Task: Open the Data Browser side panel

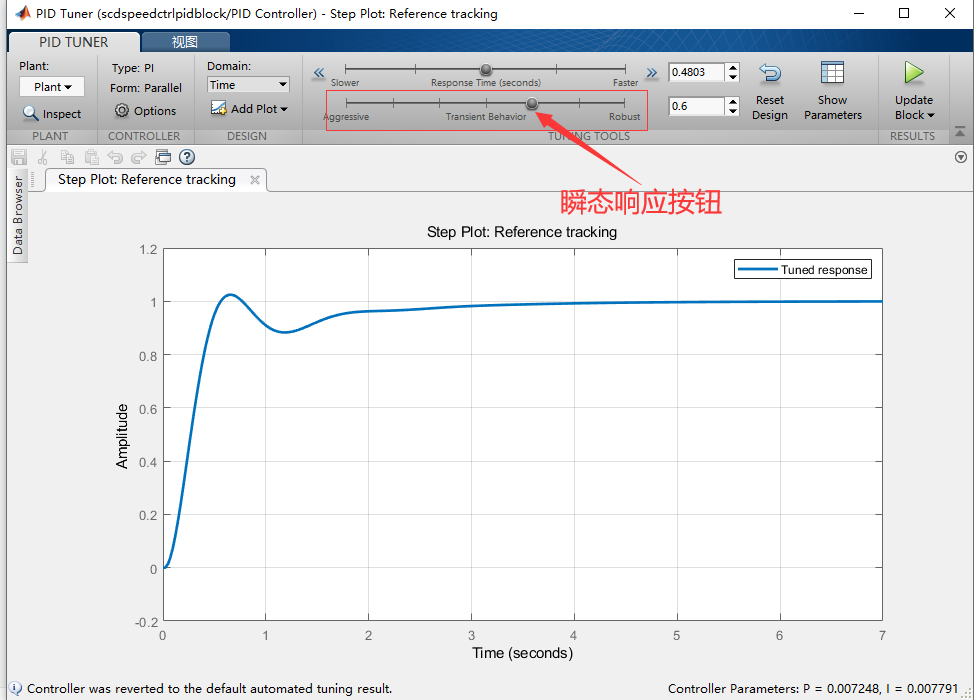Action: (17, 215)
